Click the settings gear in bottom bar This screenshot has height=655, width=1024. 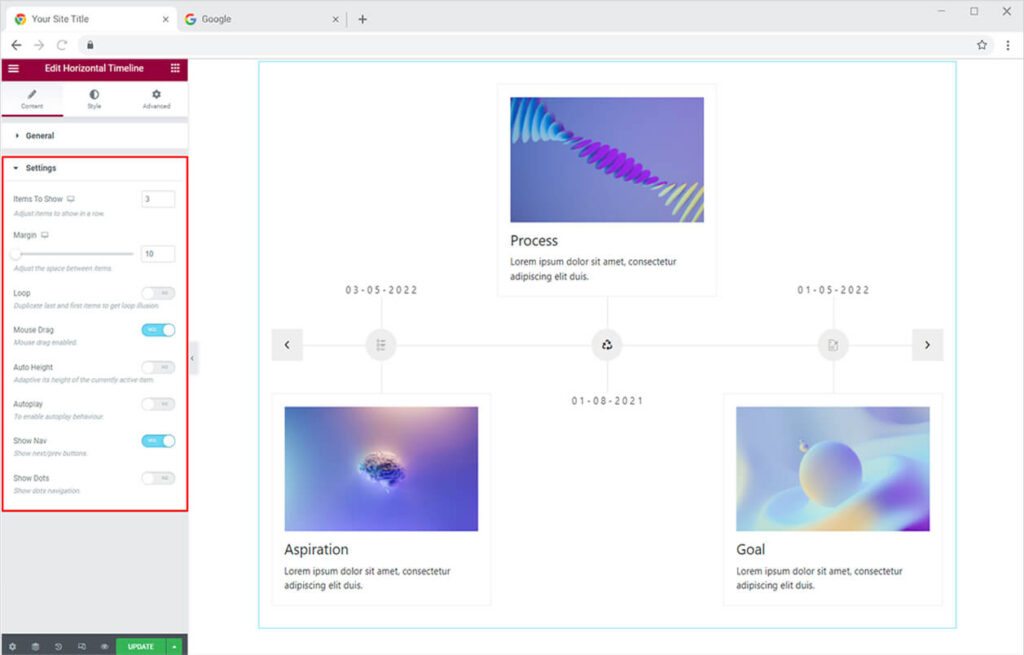(12, 646)
